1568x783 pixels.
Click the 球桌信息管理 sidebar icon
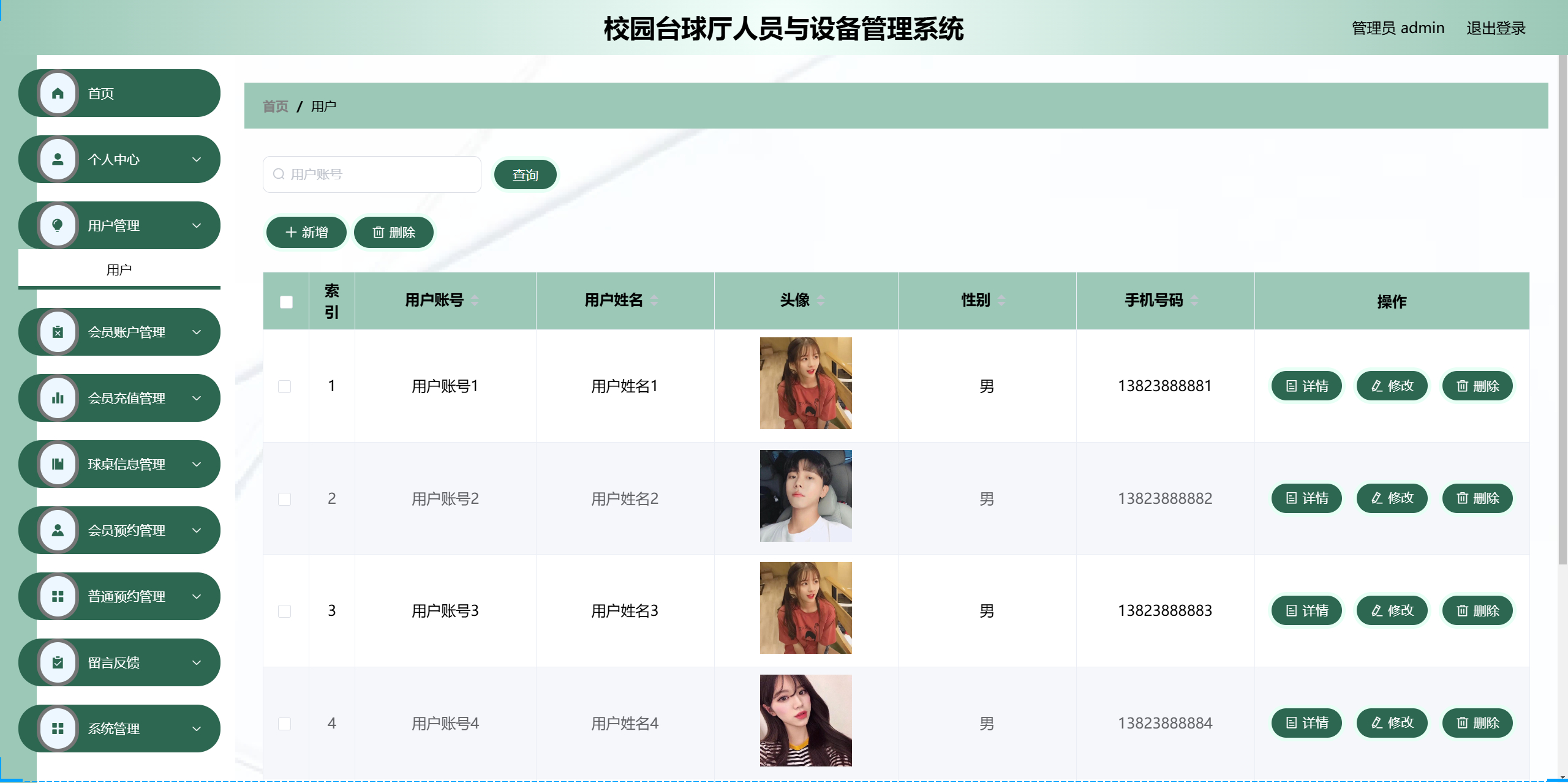pos(58,465)
